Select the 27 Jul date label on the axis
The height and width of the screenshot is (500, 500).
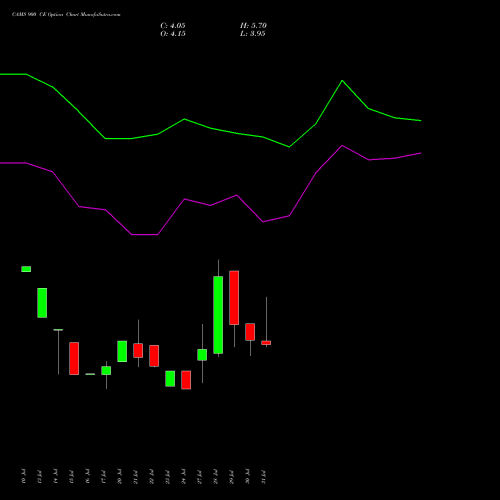click(x=199, y=477)
